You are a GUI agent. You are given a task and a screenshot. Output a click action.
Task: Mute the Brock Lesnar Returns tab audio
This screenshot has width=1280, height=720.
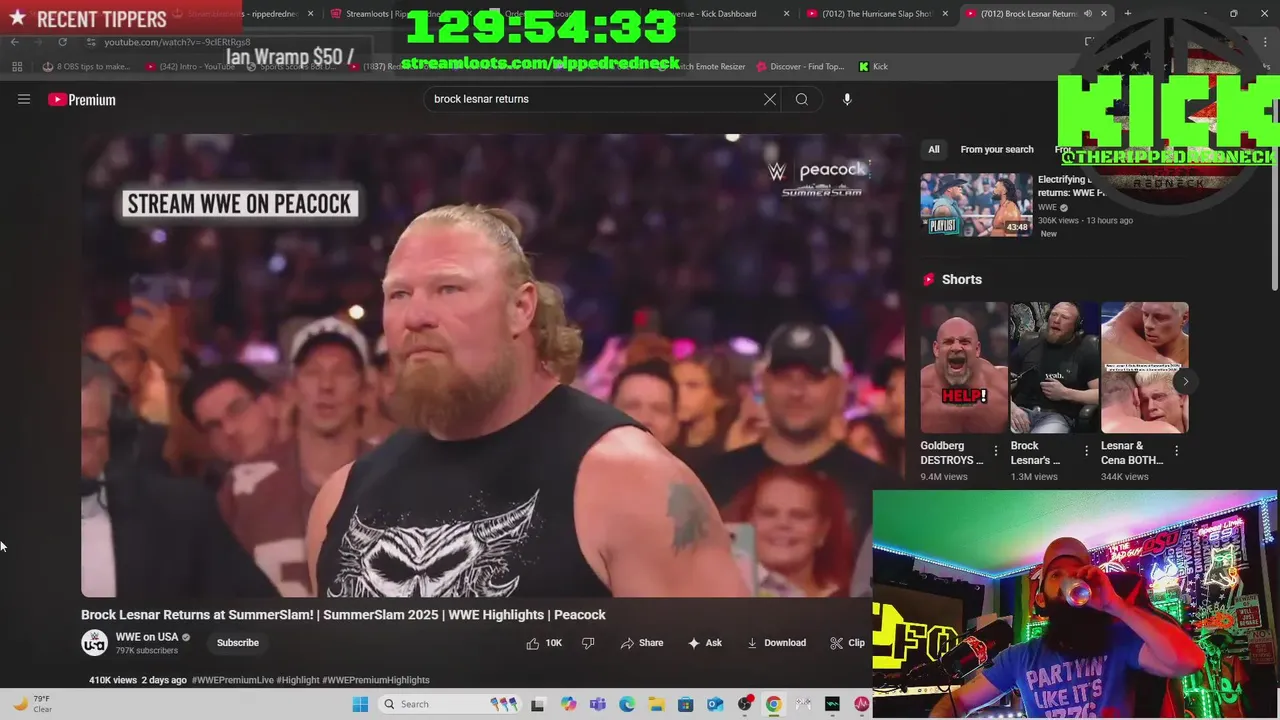click(x=1088, y=14)
